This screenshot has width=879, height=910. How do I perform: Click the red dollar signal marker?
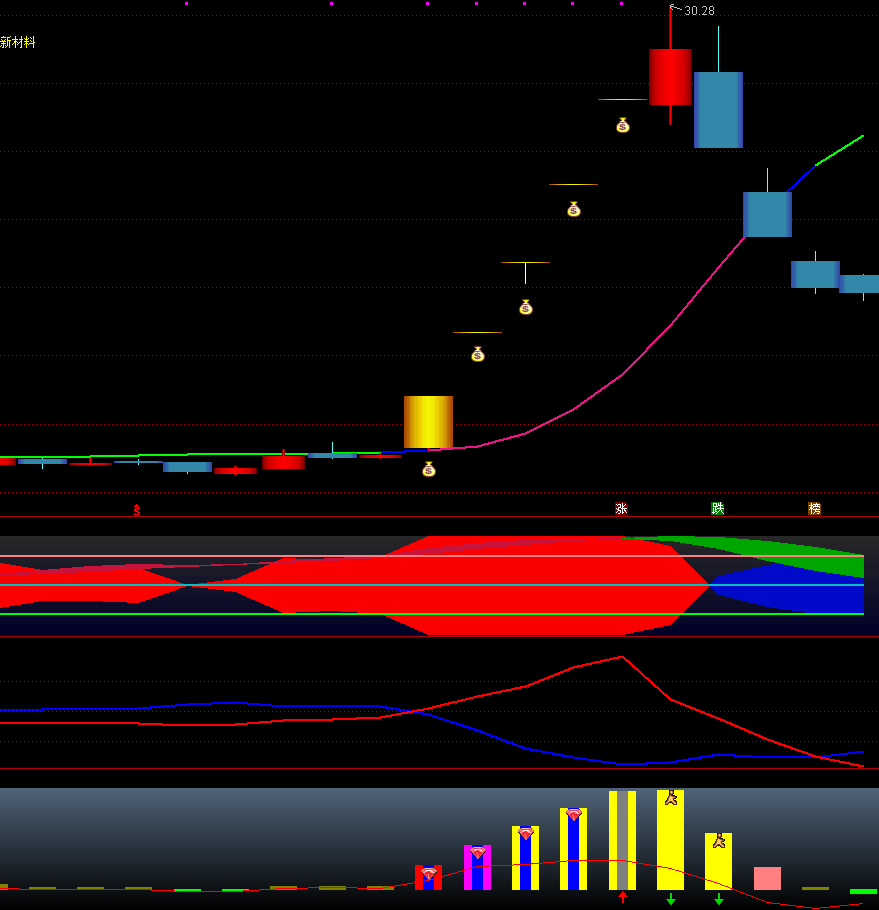coord(137,510)
